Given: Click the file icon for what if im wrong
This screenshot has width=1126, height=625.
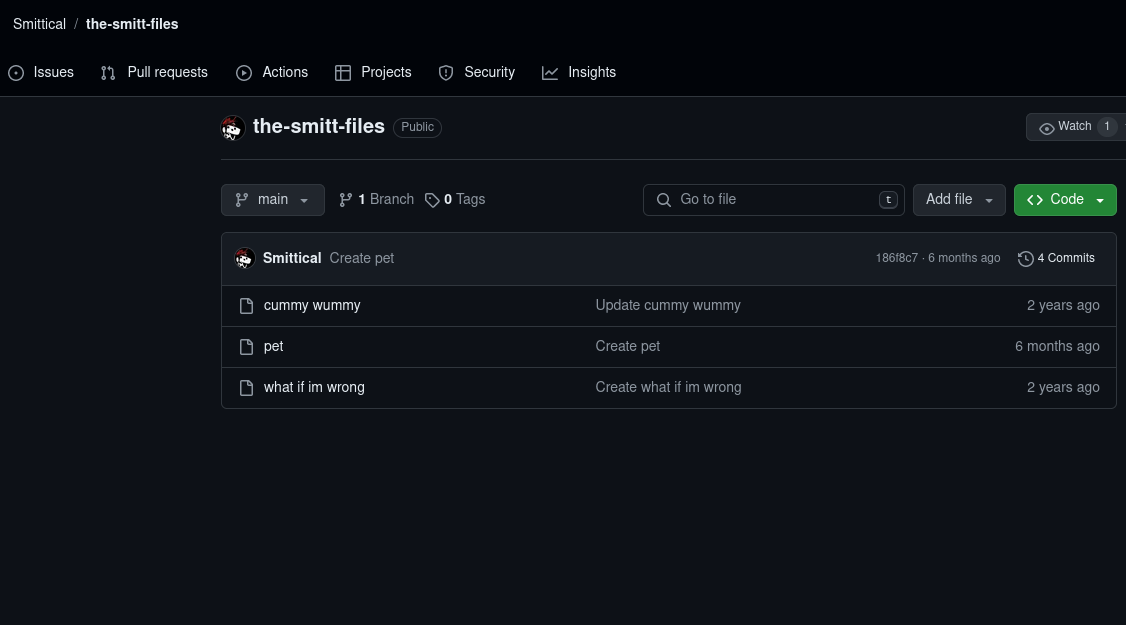Looking at the screenshot, I should [x=246, y=388].
